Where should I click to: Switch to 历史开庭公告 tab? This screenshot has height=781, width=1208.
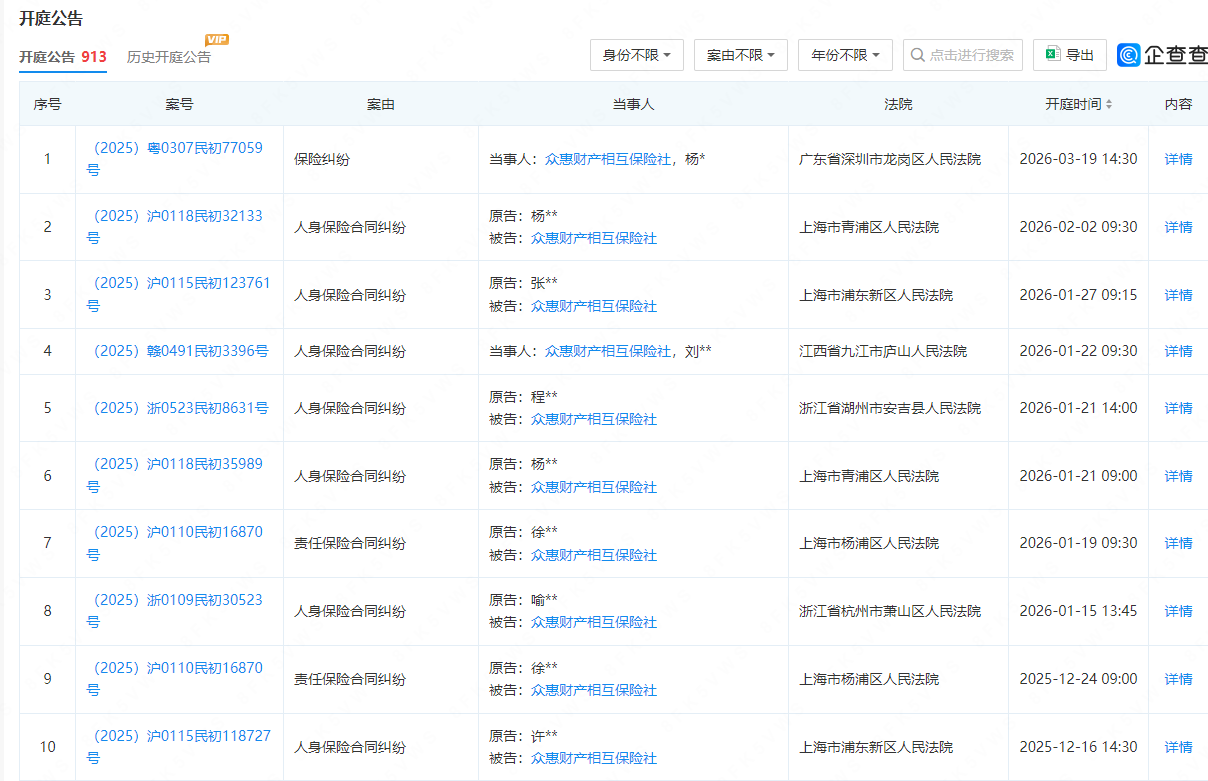168,57
